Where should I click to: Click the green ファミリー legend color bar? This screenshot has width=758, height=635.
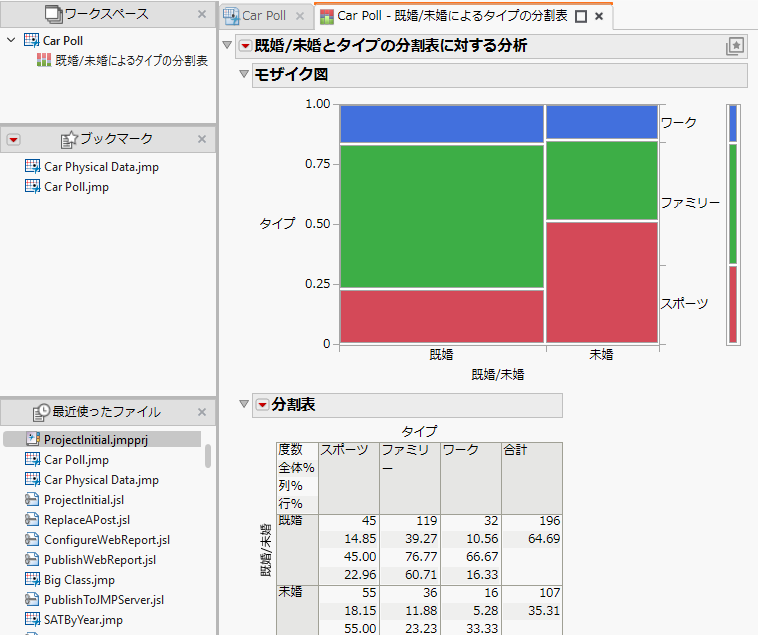pos(733,203)
